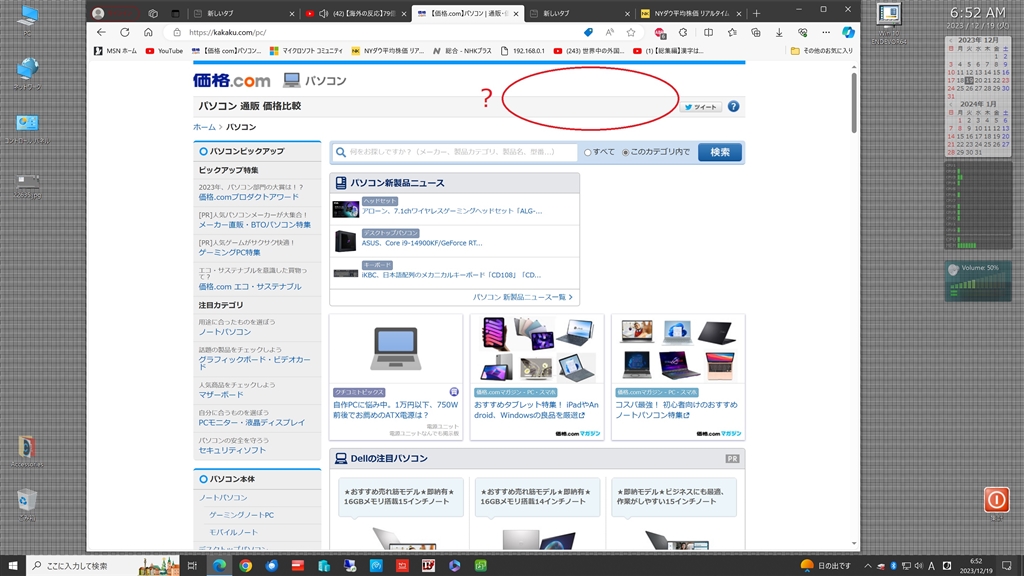Open 価格.comプロダクトアワード link
The image size is (1024, 576).
click(248, 197)
